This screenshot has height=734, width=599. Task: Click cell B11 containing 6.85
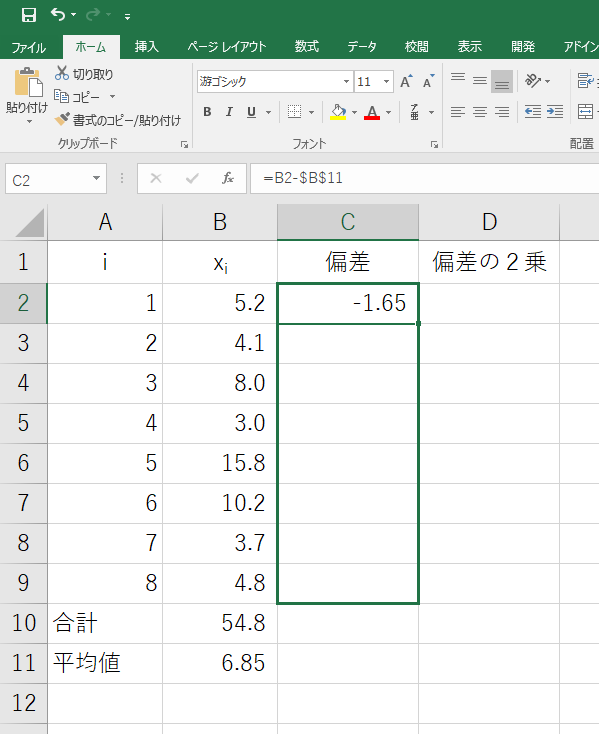pos(220,663)
